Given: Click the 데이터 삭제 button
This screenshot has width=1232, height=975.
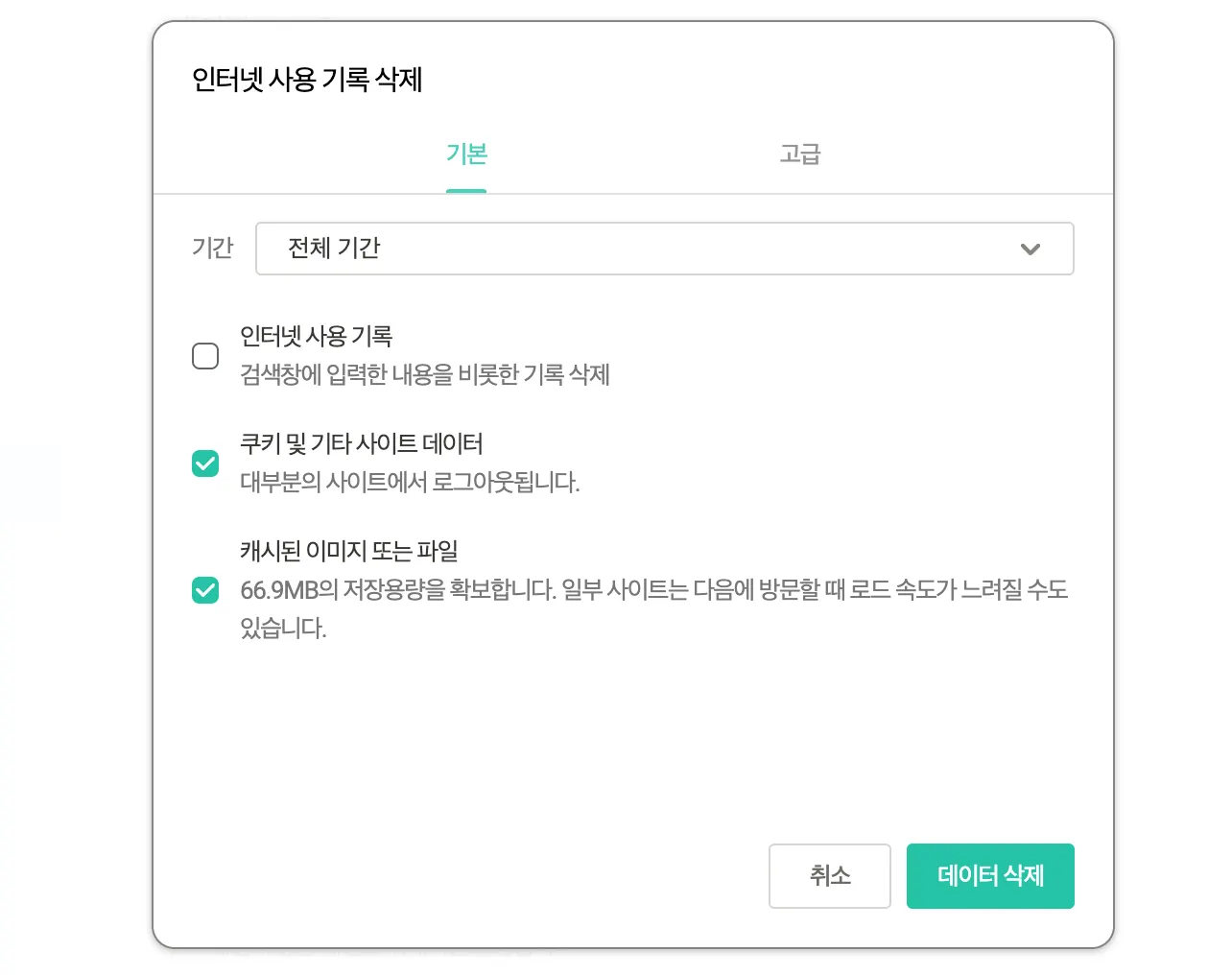Looking at the screenshot, I should click(989, 875).
